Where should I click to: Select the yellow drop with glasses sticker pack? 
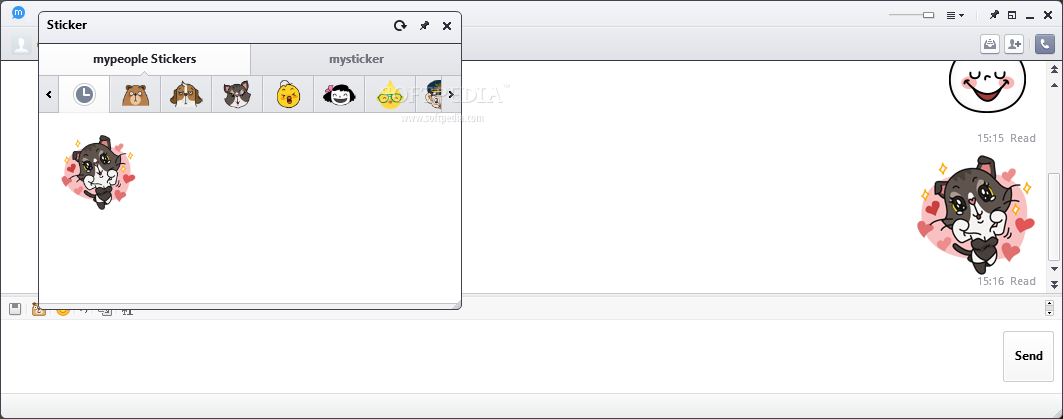point(390,94)
